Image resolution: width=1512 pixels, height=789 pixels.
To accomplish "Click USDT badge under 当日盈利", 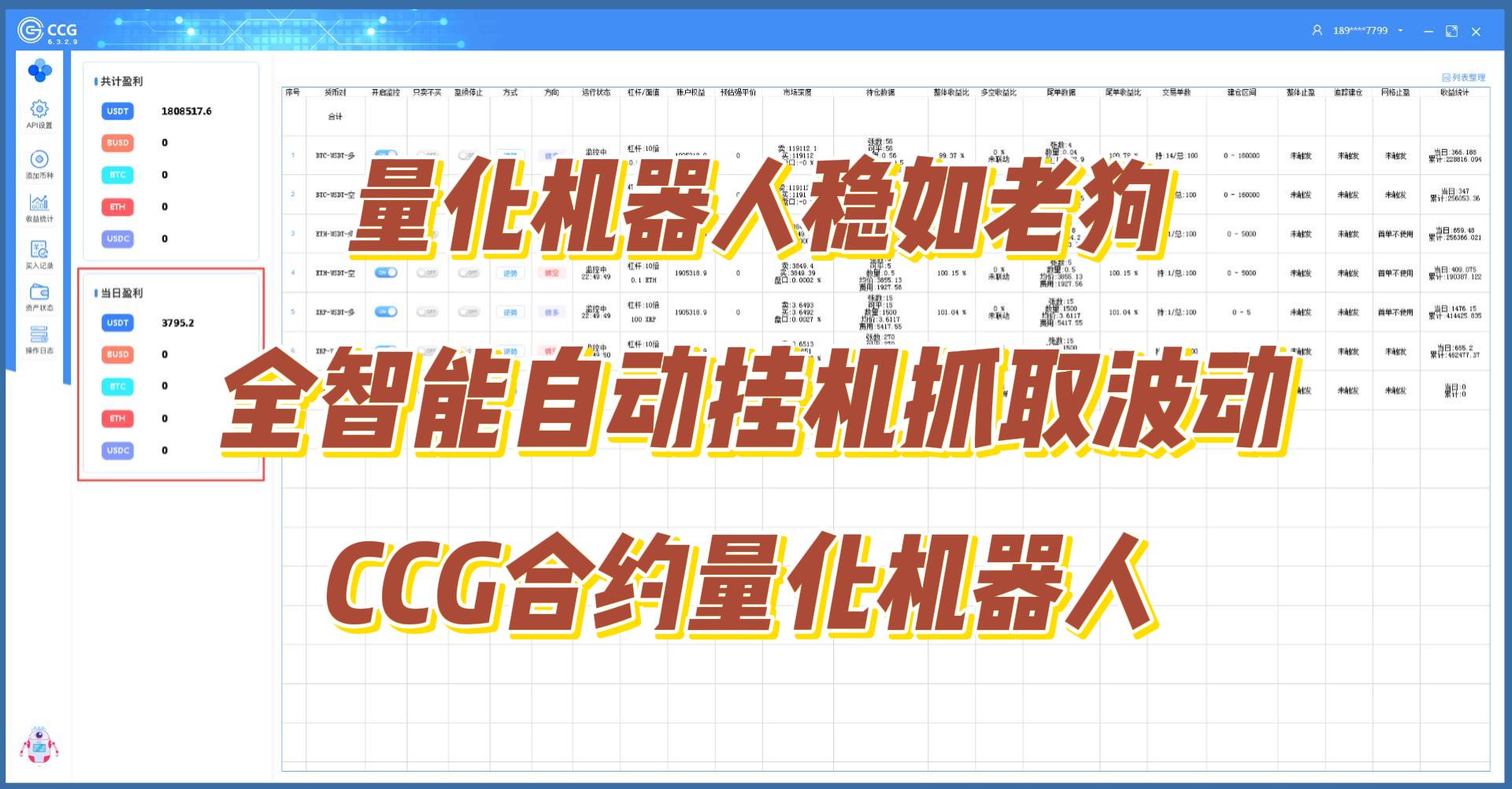I will point(117,323).
